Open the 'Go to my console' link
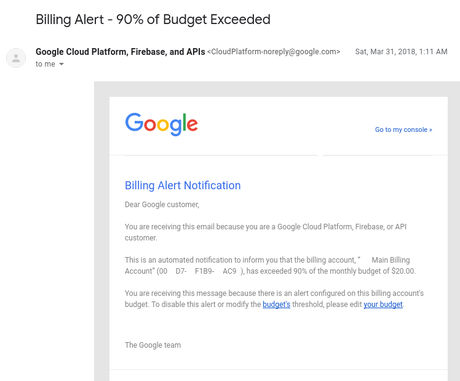 click(x=403, y=130)
